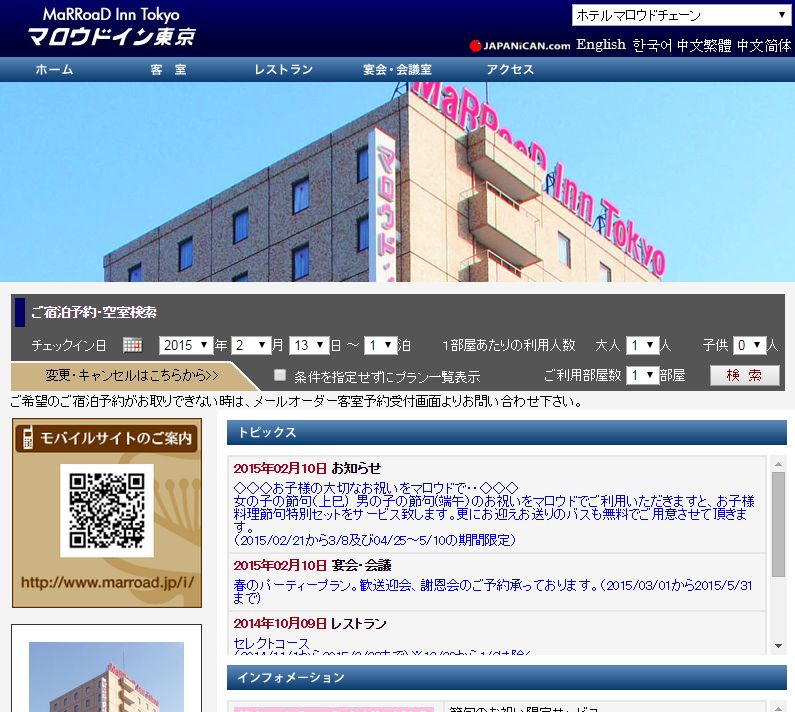This screenshot has height=712, width=795.
Task: Switch the language to 中文繁體
Action: 704,45
